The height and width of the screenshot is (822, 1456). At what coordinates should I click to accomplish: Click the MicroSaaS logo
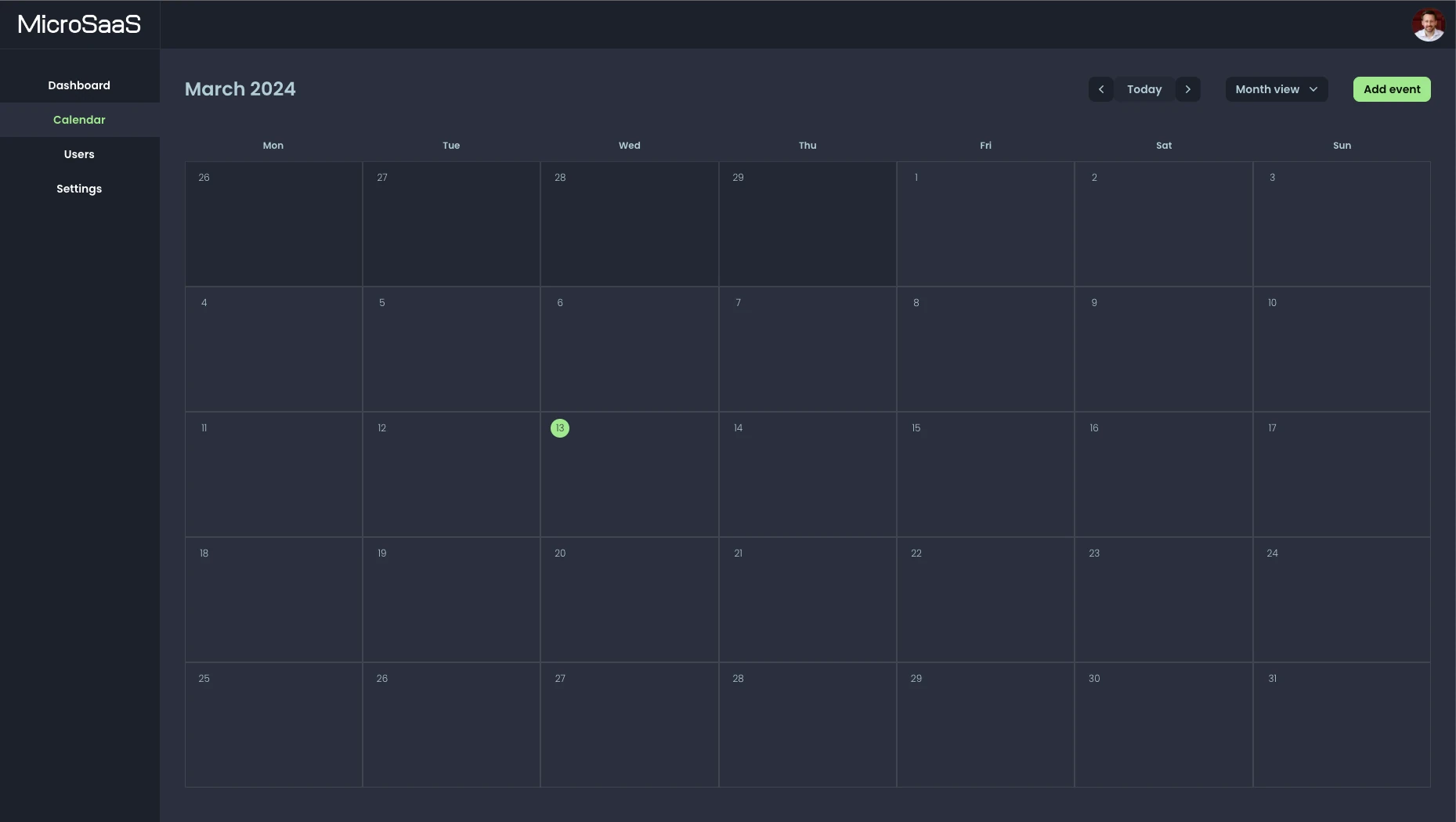[79, 24]
